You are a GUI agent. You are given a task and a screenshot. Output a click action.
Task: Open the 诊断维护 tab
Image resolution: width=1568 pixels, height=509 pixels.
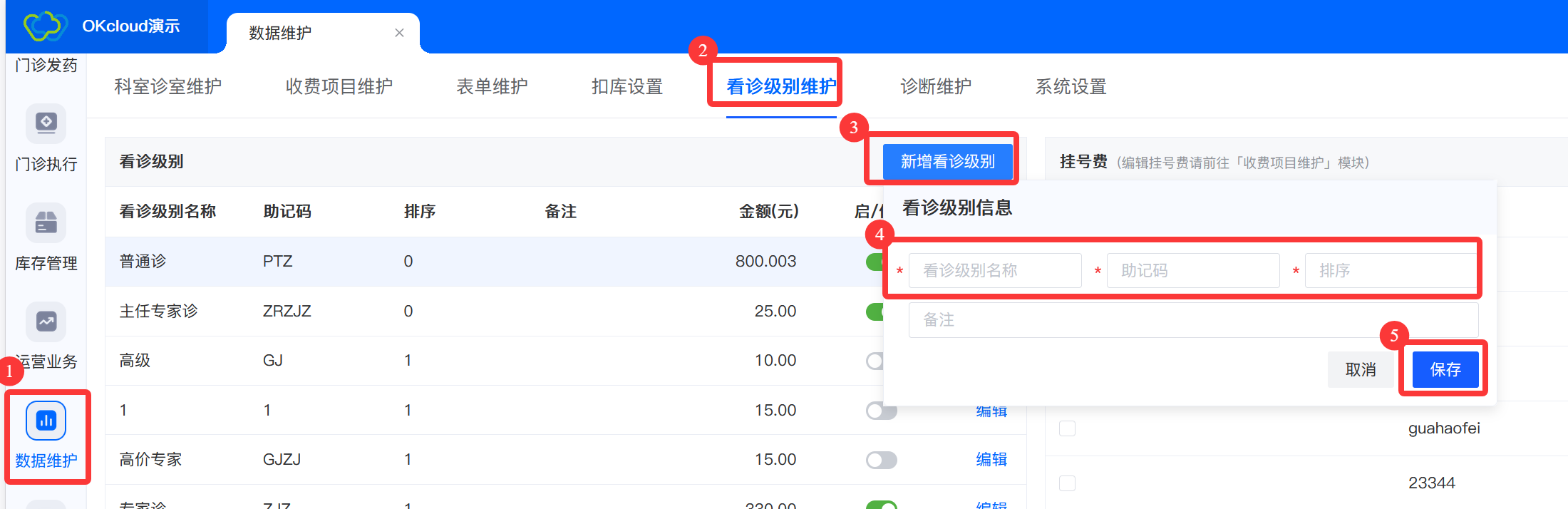tap(935, 87)
